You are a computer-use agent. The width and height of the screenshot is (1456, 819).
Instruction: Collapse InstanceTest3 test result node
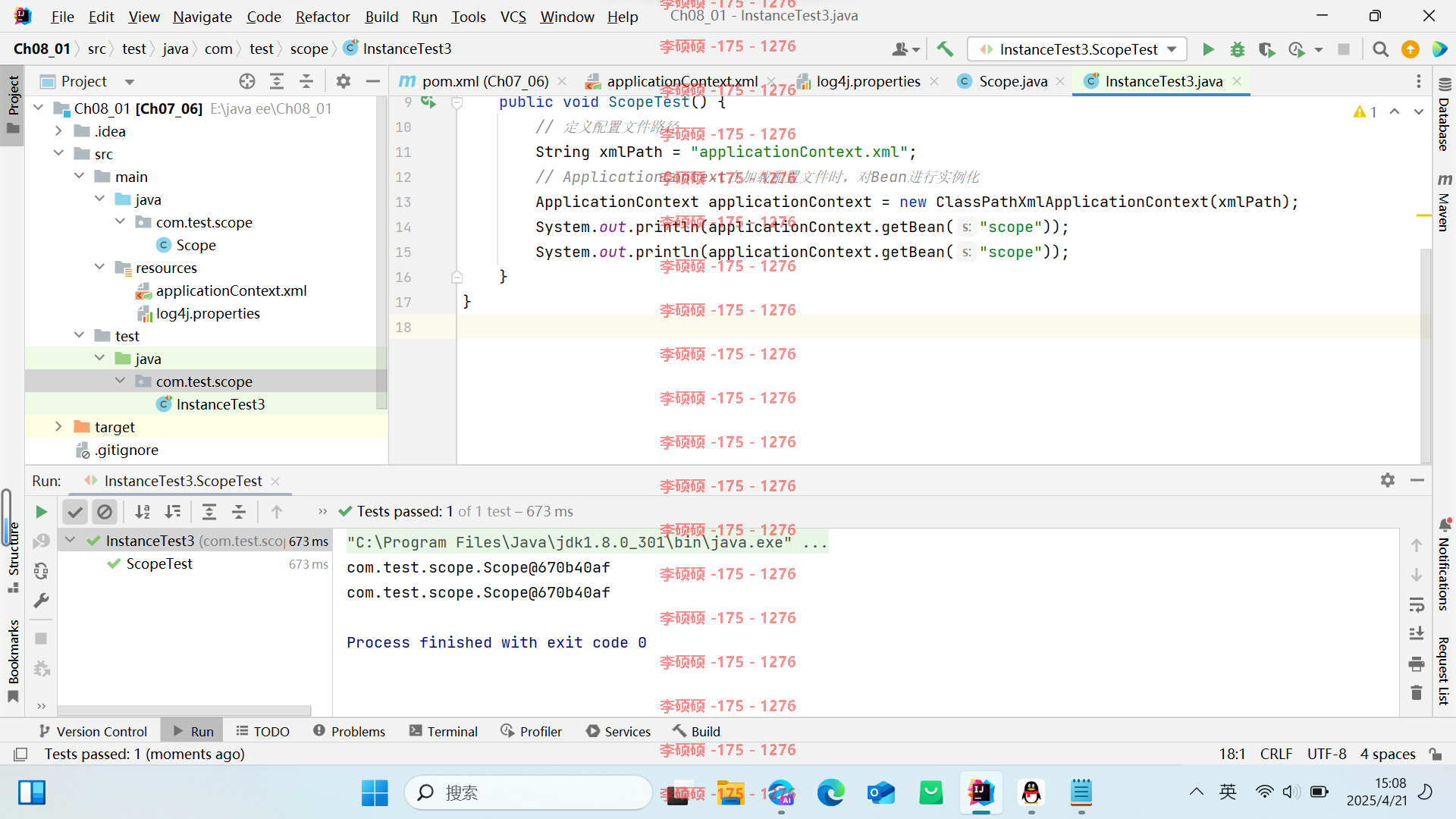[x=71, y=541]
